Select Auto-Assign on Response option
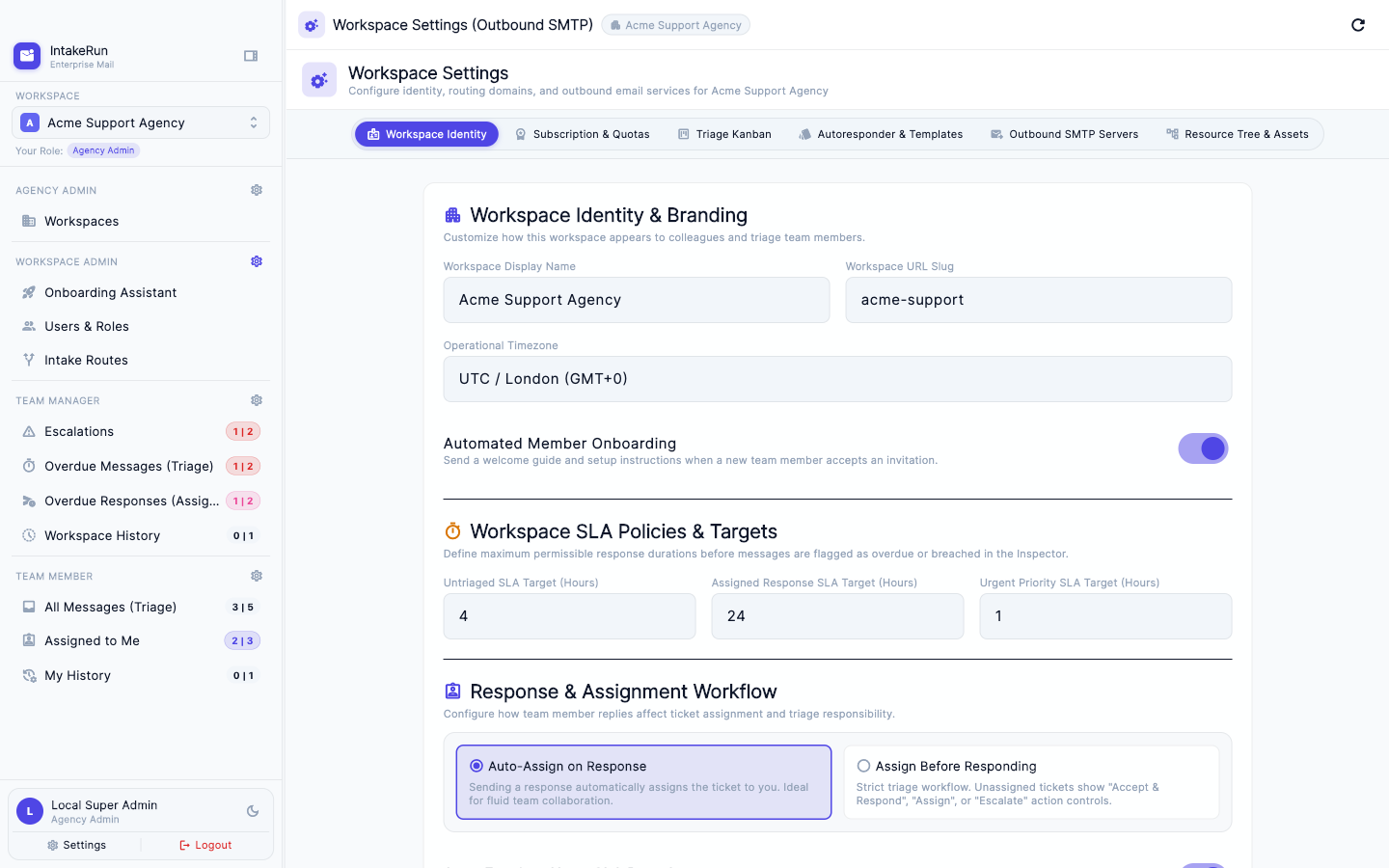The image size is (1389, 868). point(643,782)
